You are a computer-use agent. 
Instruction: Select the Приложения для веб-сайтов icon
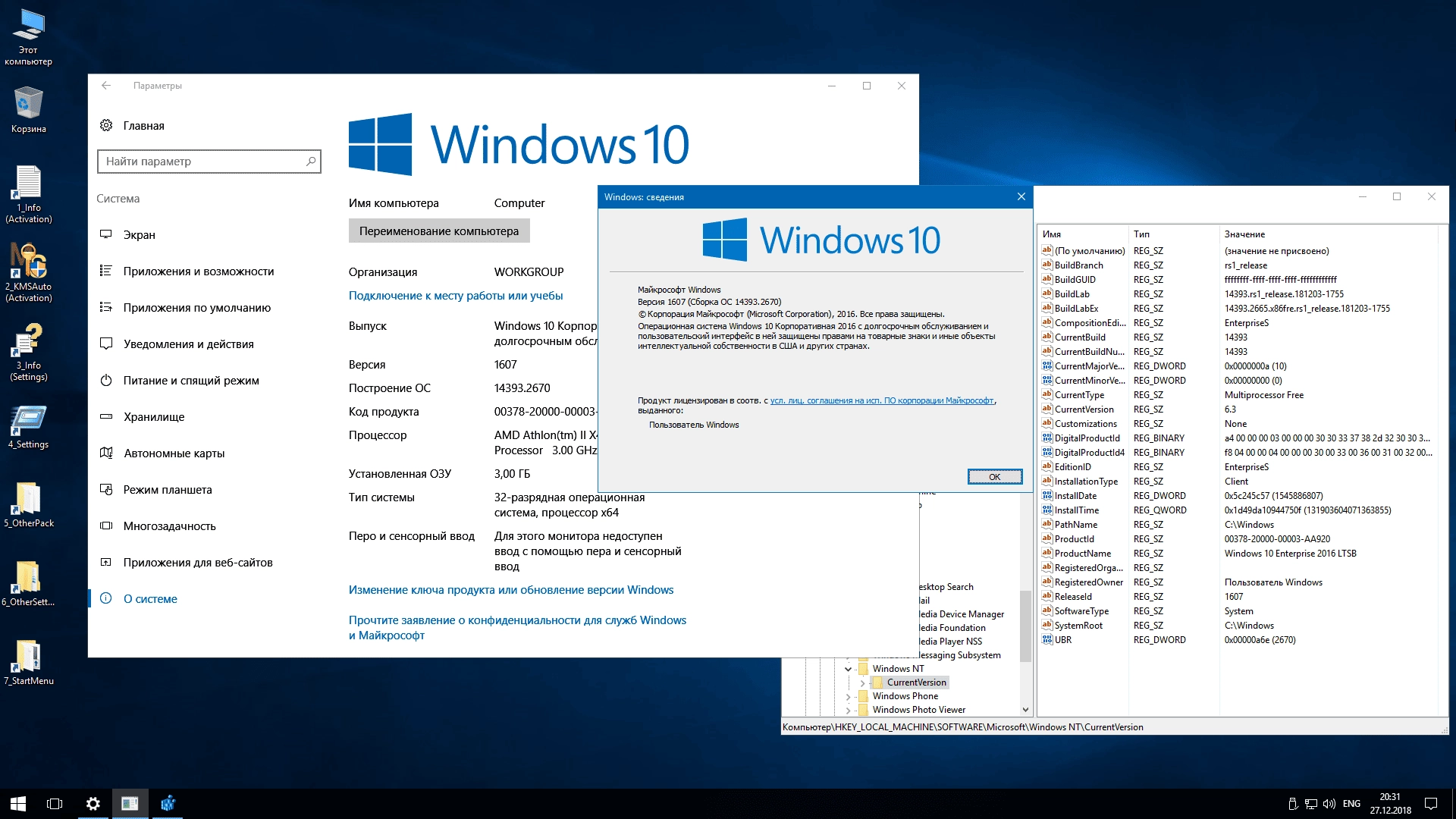[106, 562]
